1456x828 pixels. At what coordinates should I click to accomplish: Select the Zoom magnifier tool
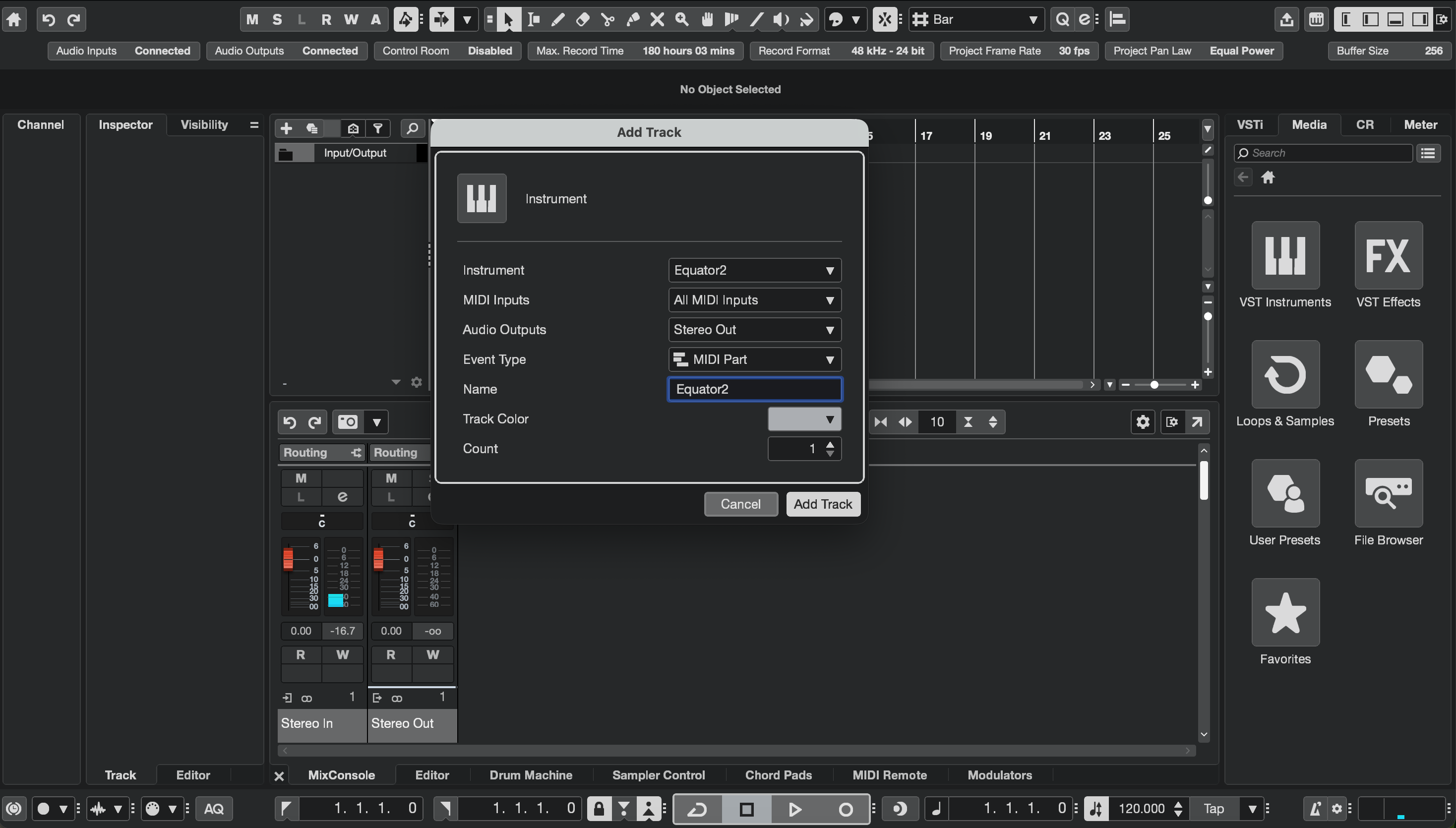(682, 20)
